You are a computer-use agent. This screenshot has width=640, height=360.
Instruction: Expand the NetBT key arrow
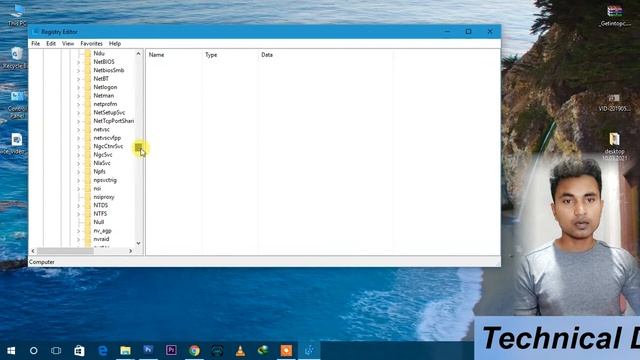[78, 79]
